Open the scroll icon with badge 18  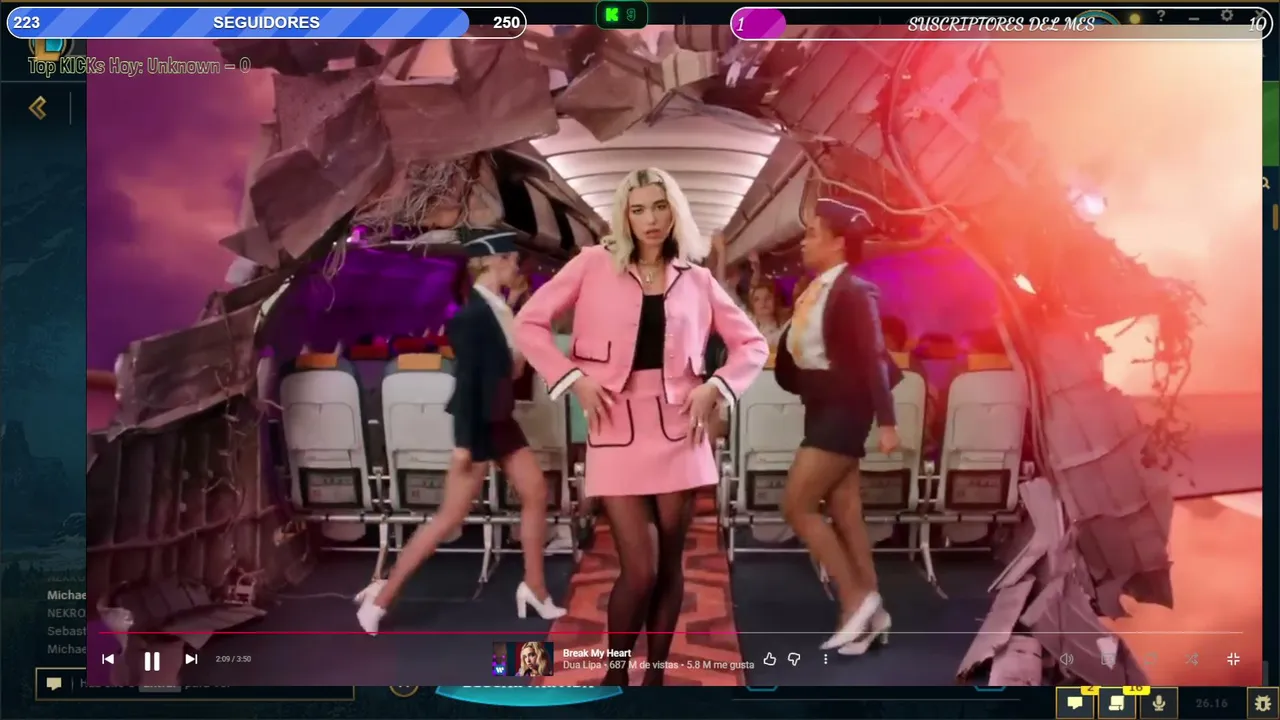click(1117, 702)
